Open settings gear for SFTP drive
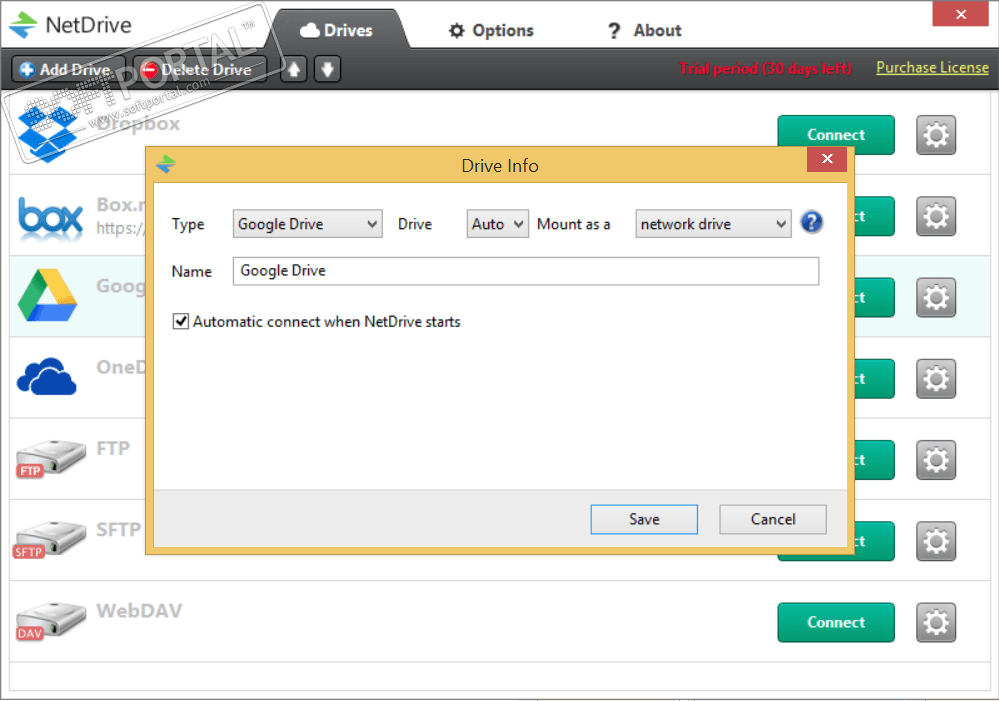The image size is (999, 701). click(936, 541)
